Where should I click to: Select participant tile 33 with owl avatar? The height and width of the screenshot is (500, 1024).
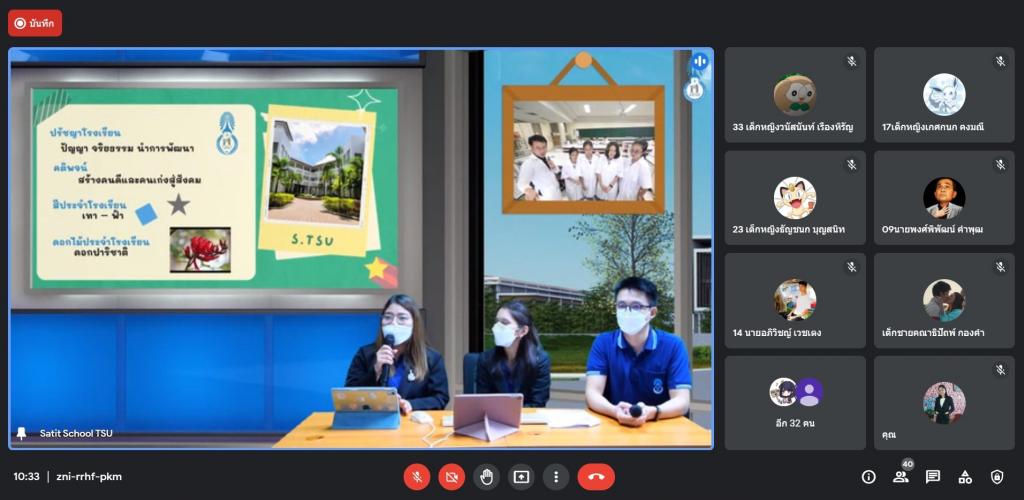[x=795, y=95]
